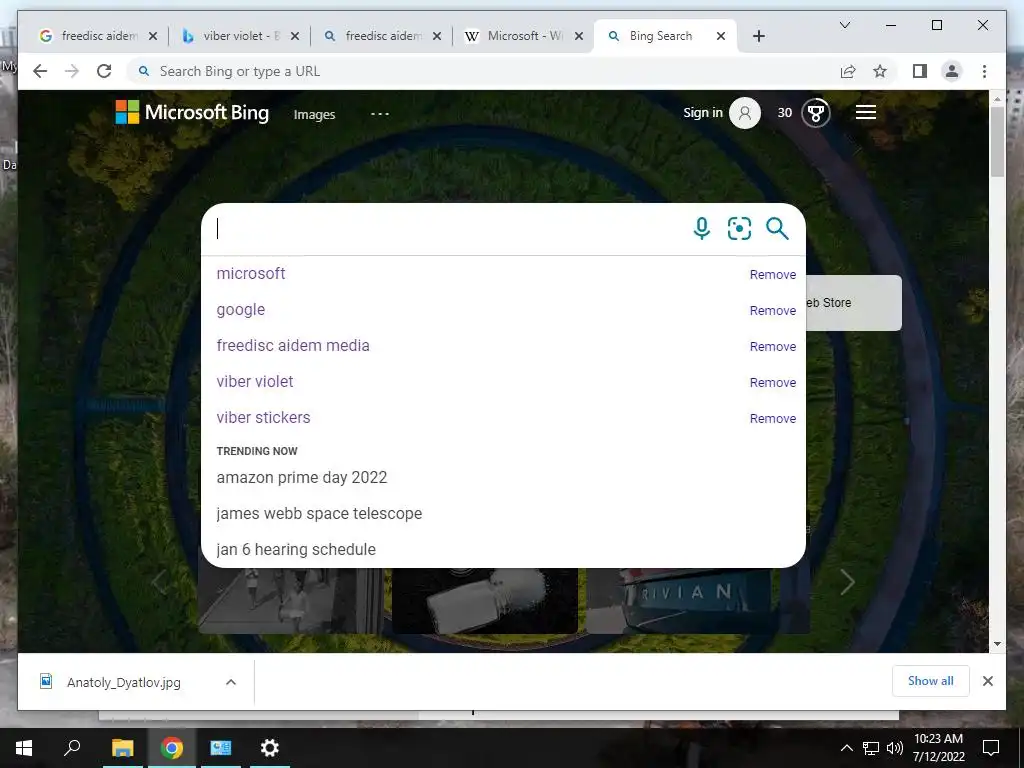Screen dimensions: 1024x768
Task: Toggle the Chrome side panel
Action: coord(920,71)
